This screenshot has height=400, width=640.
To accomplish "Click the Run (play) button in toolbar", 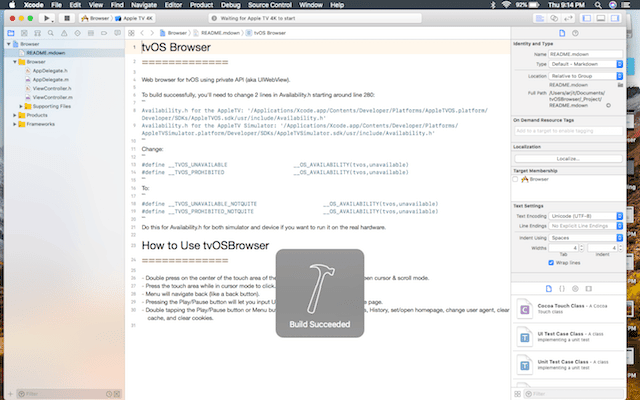I will pyautogui.click(x=46, y=18).
